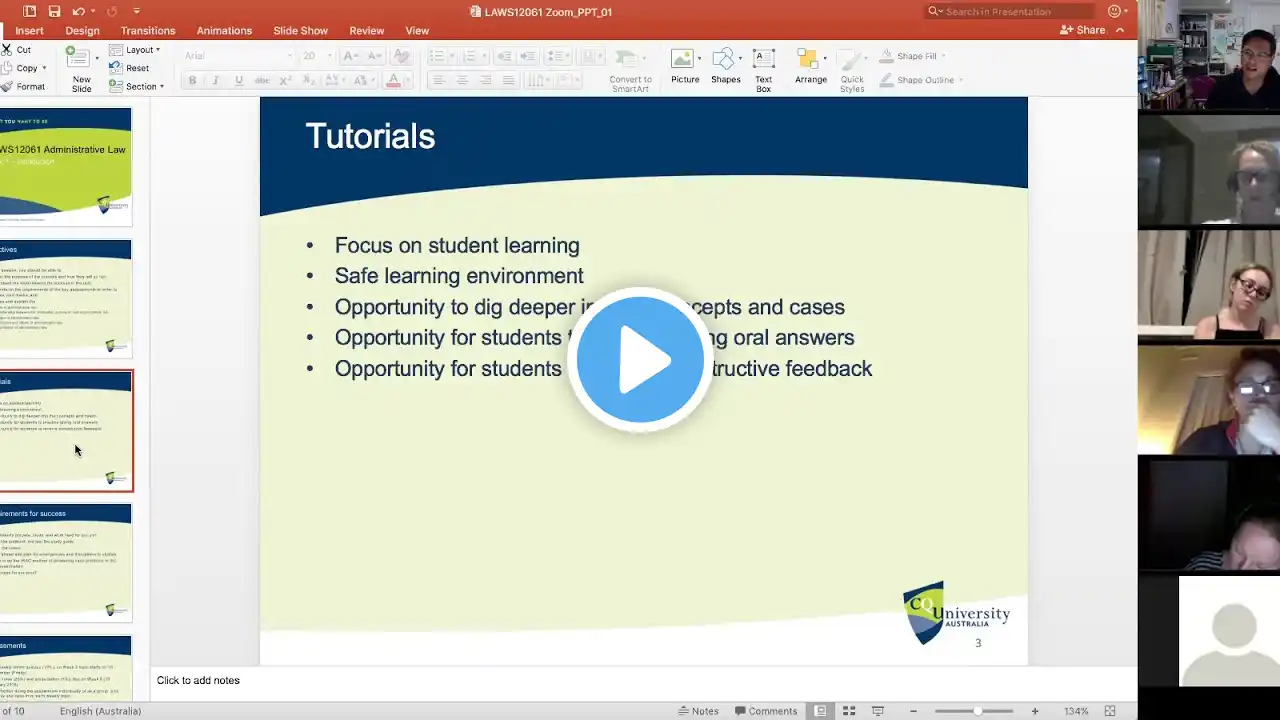Open the Arial font name combo box
The height and width of the screenshot is (720, 1280).
238,56
